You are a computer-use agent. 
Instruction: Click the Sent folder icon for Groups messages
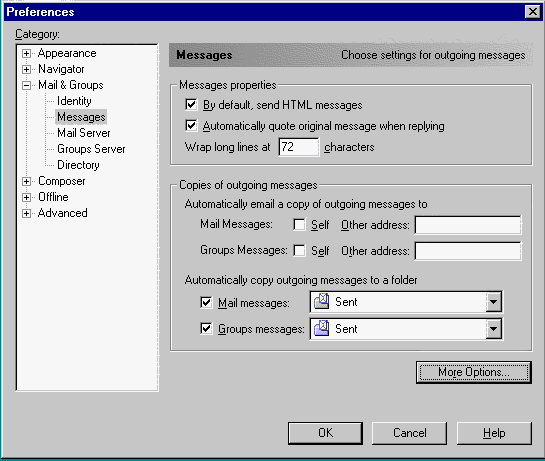coord(322,329)
